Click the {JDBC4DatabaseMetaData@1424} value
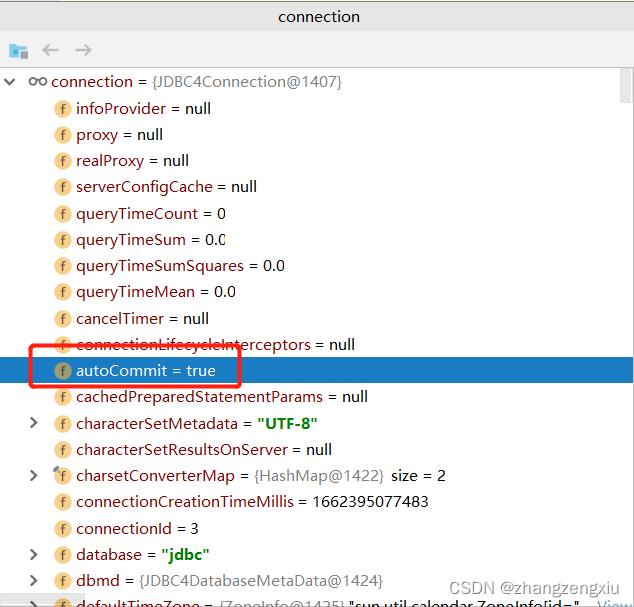634x607 pixels. (x=261, y=581)
